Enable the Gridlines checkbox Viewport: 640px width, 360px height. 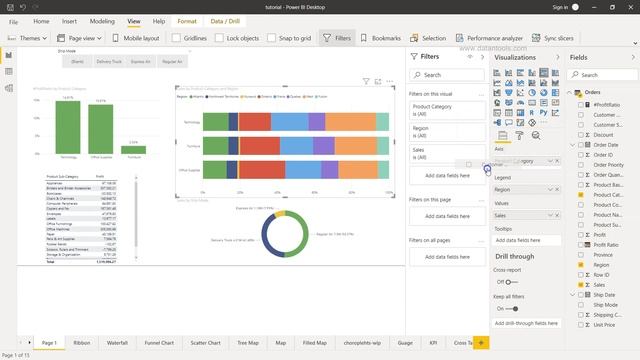coord(176,38)
